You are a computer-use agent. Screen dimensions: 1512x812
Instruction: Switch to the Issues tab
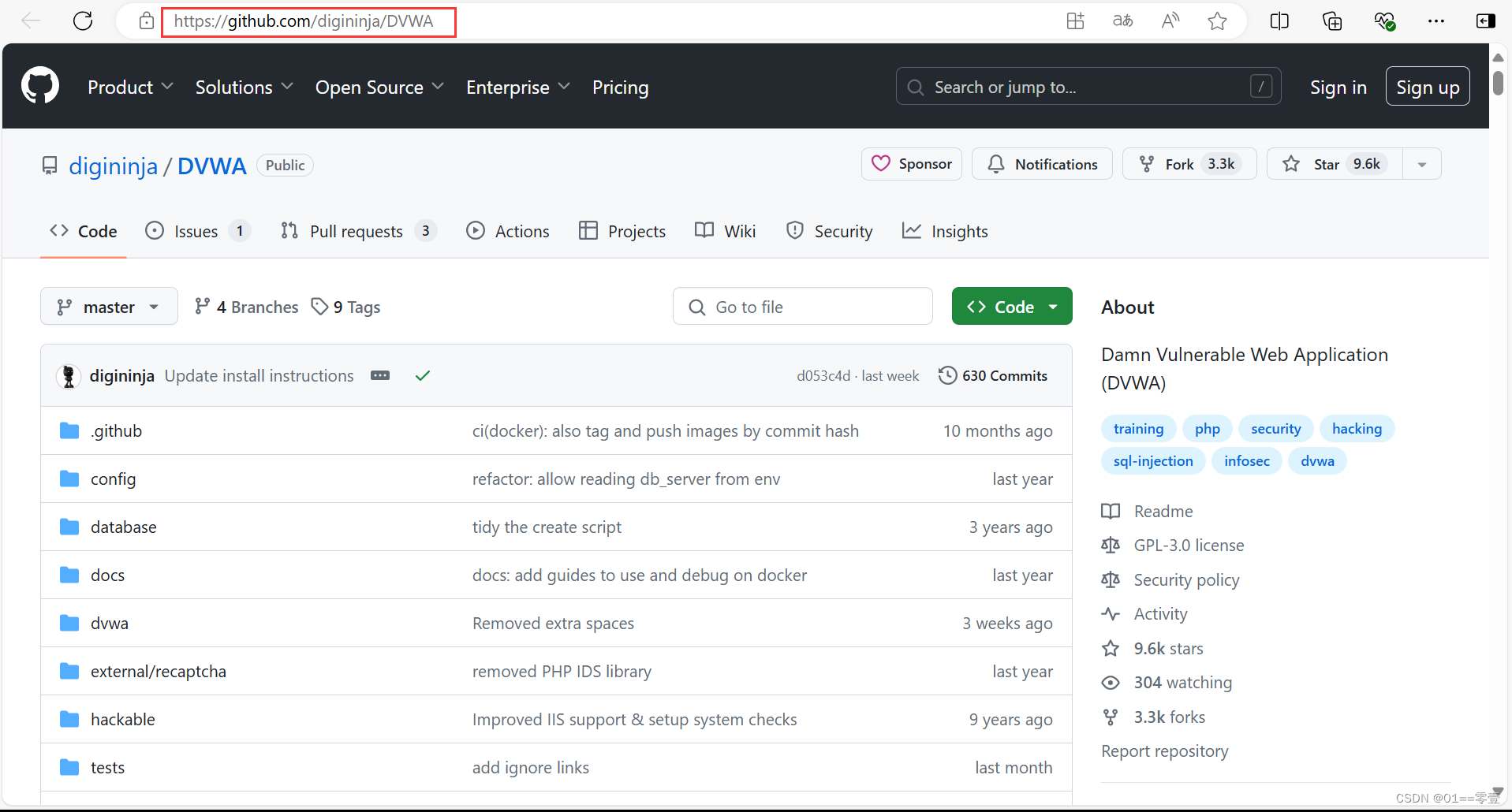198,231
